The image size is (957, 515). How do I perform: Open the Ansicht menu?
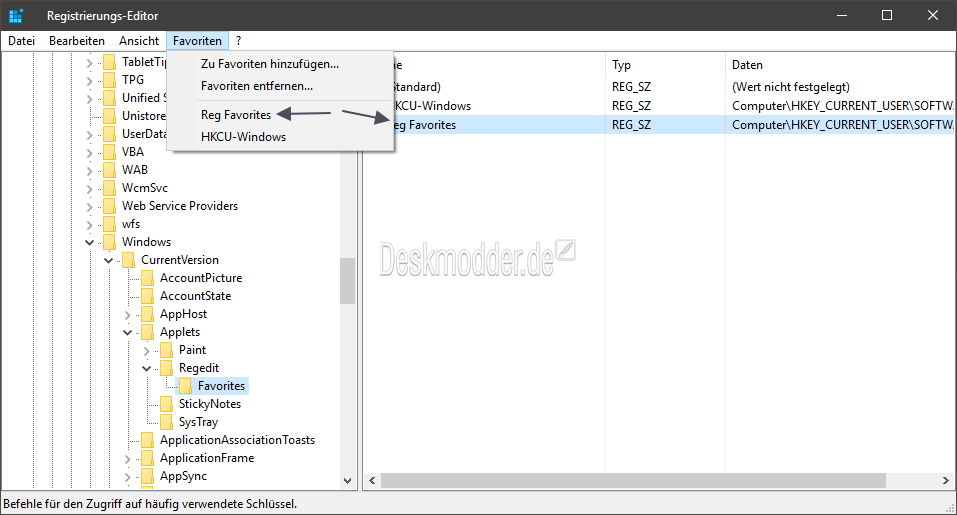[x=139, y=41]
